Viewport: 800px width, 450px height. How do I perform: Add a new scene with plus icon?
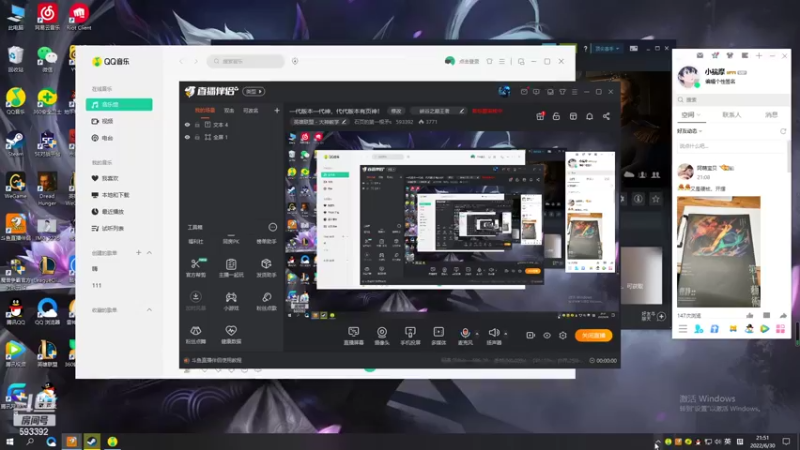[x=277, y=110]
